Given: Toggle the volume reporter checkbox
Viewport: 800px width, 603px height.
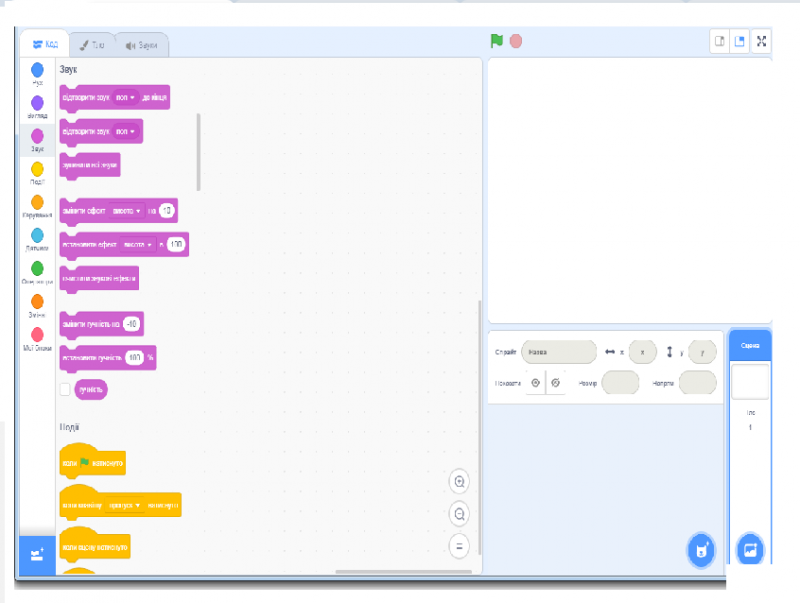Looking at the screenshot, I should click(65, 389).
